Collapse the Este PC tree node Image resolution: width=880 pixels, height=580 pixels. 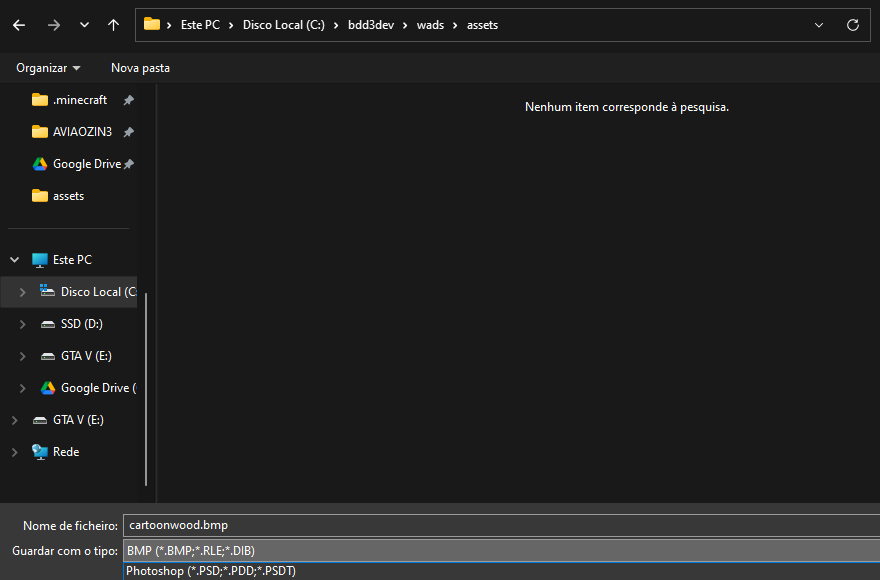[15, 260]
